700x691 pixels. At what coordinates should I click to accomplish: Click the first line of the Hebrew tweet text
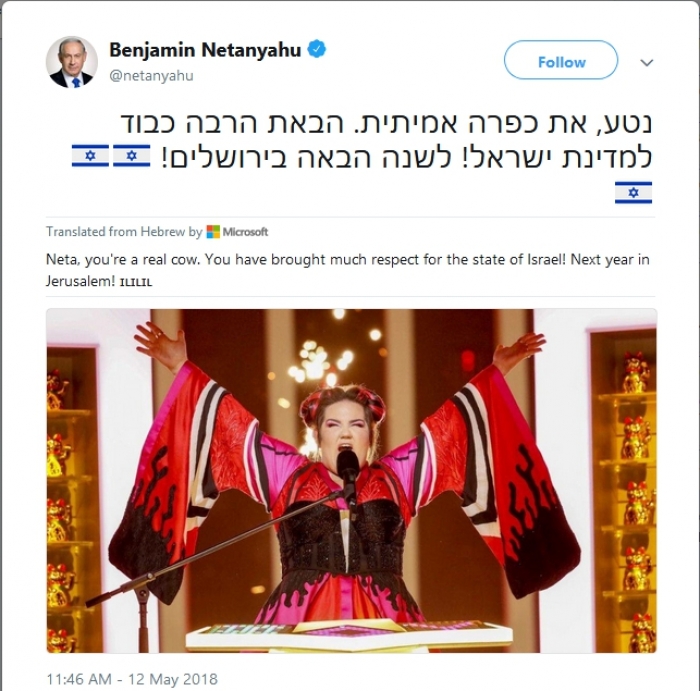[x=386, y=124]
